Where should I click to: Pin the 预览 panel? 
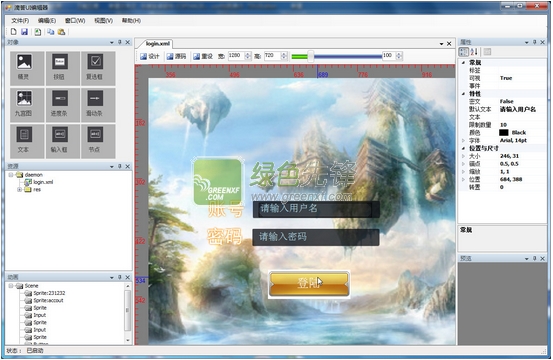coord(535,258)
